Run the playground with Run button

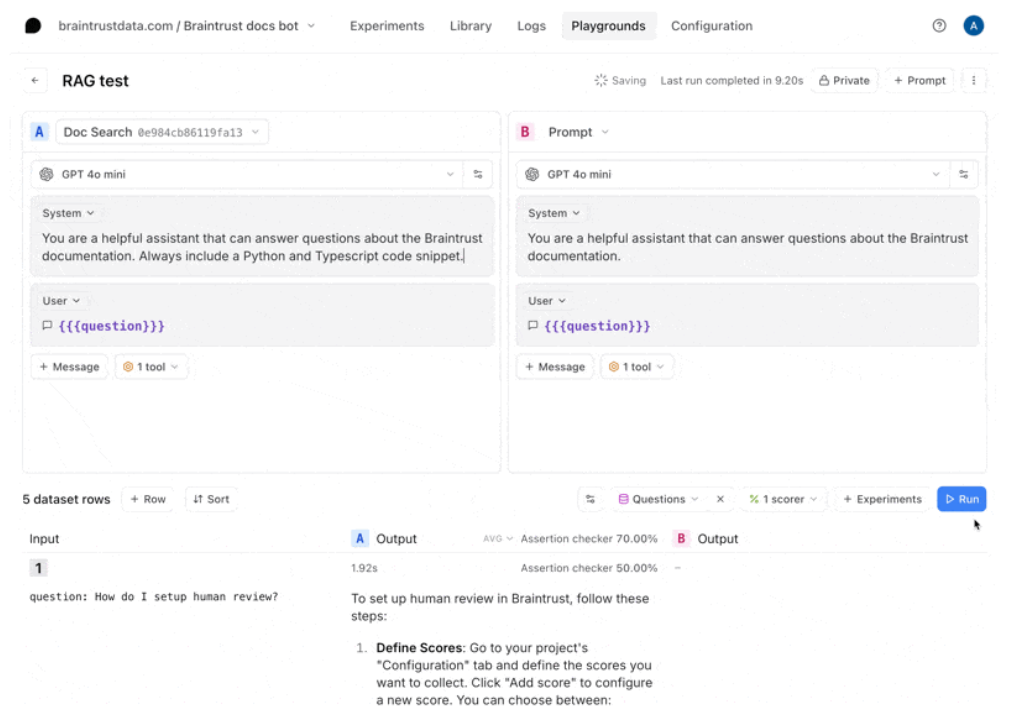[x=961, y=499]
